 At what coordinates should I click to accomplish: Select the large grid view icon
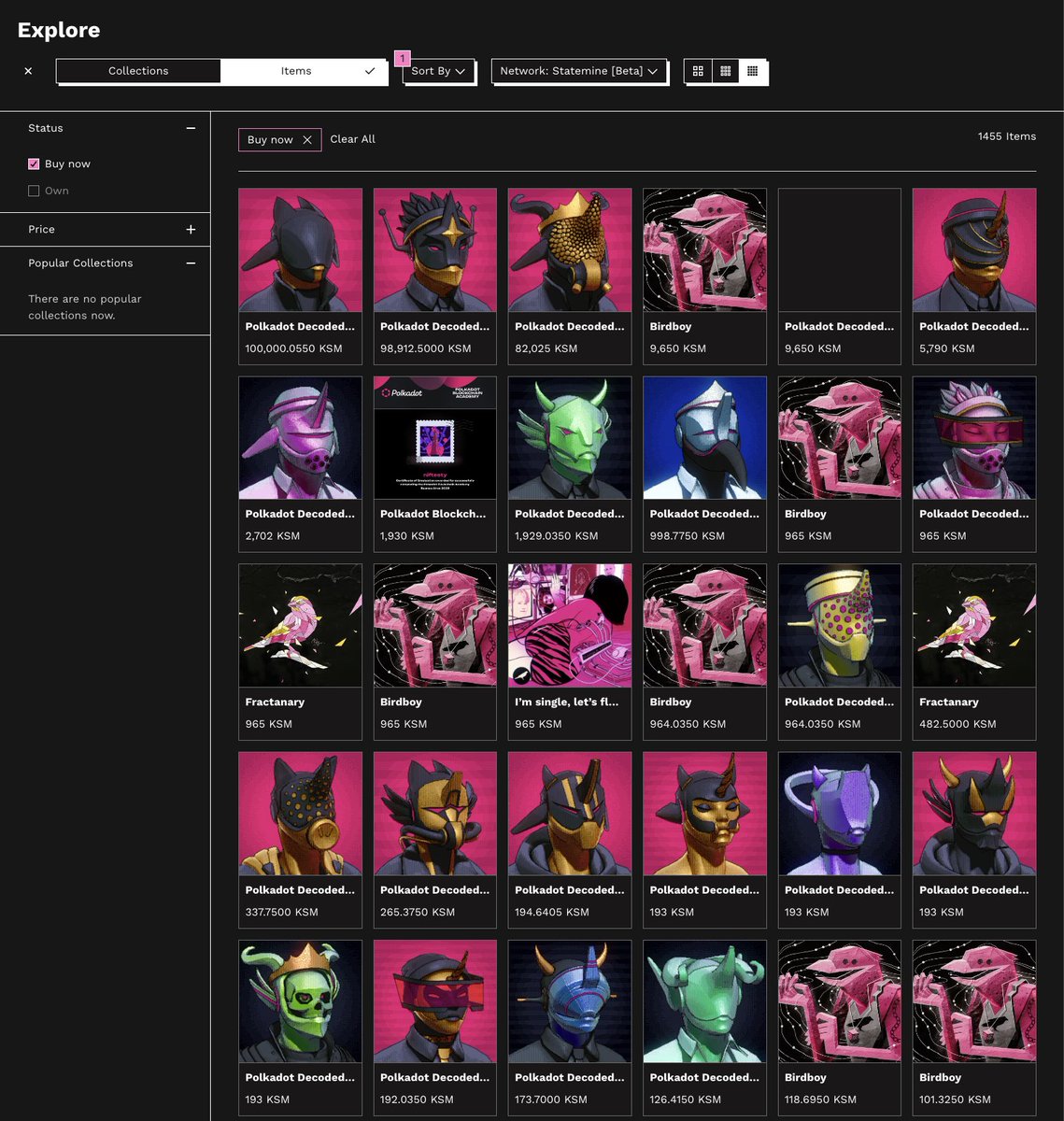coord(698,71)
